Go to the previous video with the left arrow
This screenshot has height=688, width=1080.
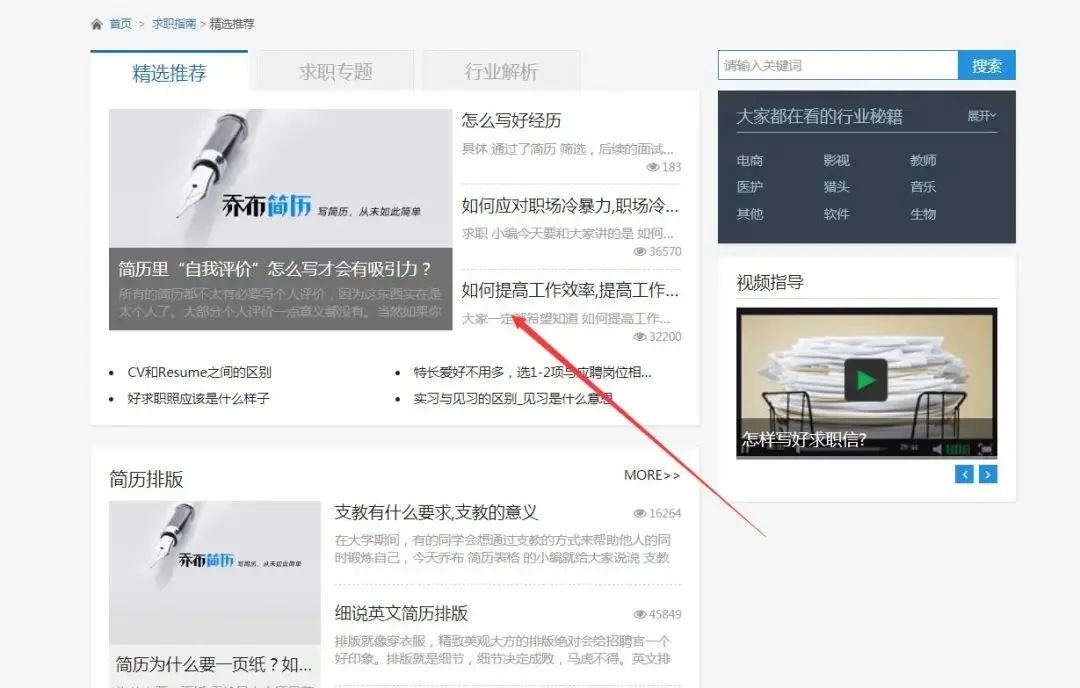pos(965,474)
